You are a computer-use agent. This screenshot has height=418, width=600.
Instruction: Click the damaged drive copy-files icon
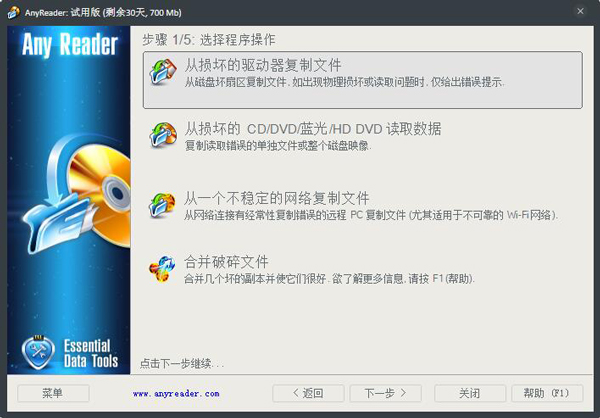click(163, 72)
